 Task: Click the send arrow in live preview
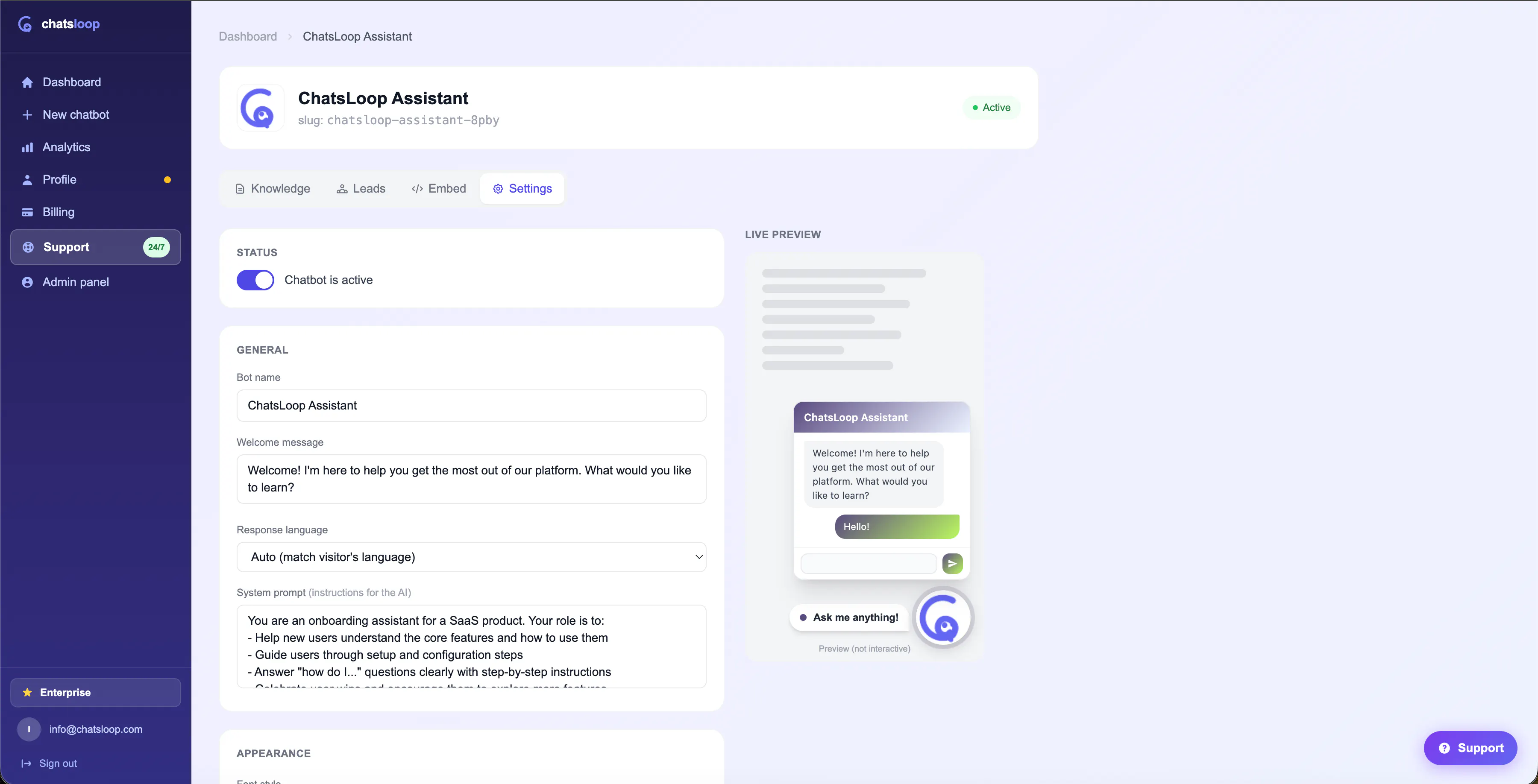[x=952, y=563]
